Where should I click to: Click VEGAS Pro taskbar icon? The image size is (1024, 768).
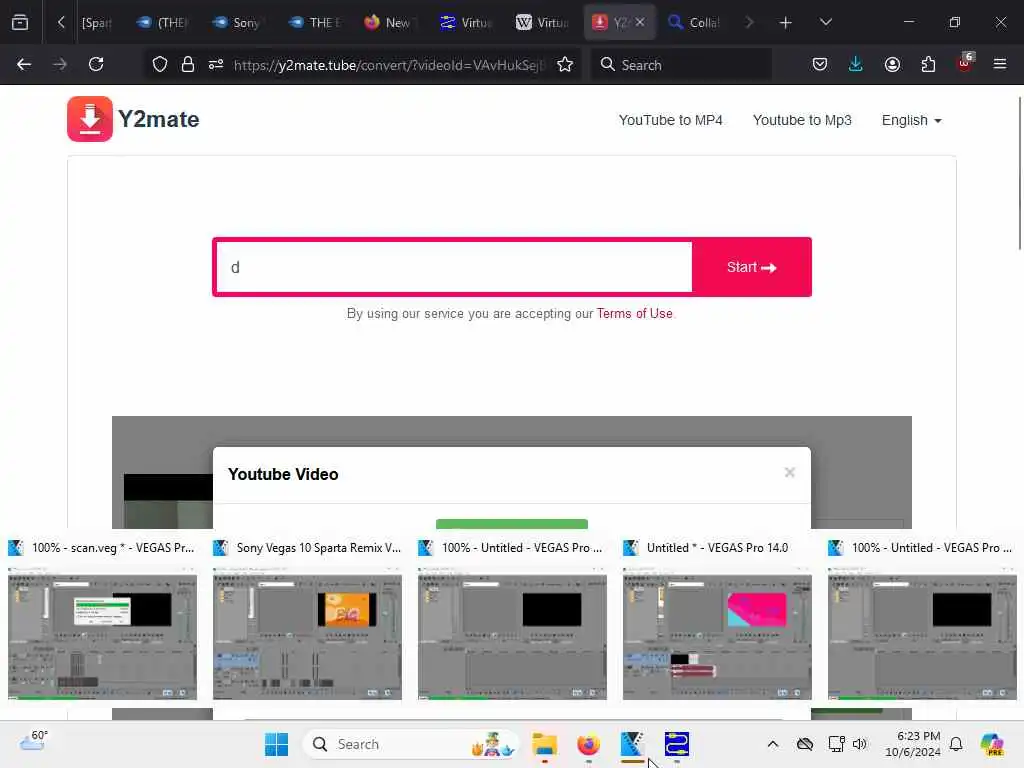[632, 744]
